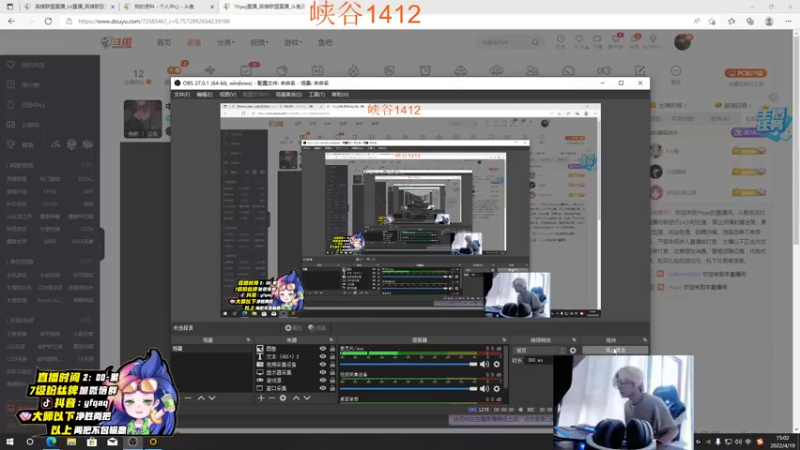The width and height of the screenshot is (800, 450).
Task: Remove selected source with the minus icon
Action: (272, 398)
